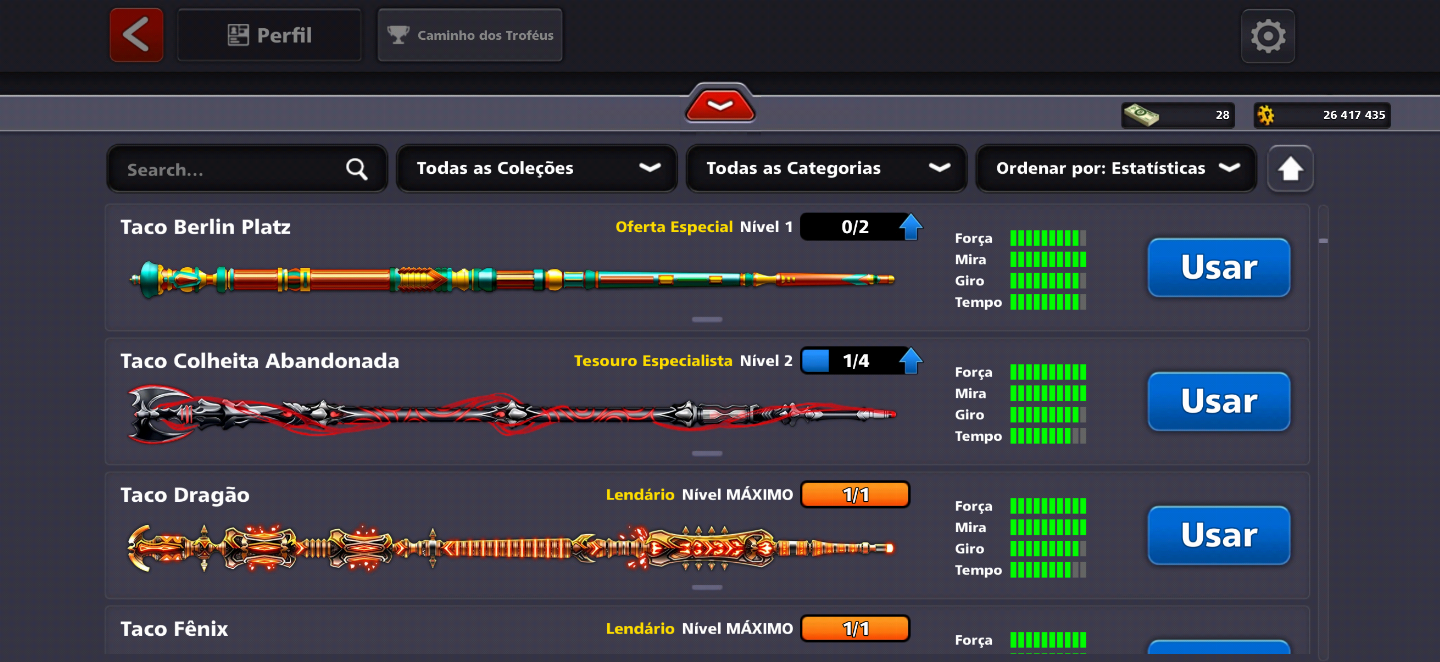Viewport: 1440px width, 662px height.
Task: Expand Taco Dragão card bottom handle
Action: 707,588
